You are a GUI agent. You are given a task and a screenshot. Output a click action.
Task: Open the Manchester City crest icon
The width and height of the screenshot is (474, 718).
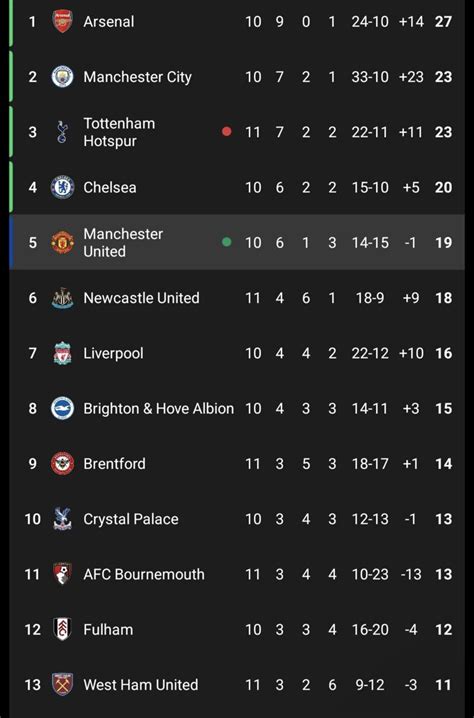point(62,76)
